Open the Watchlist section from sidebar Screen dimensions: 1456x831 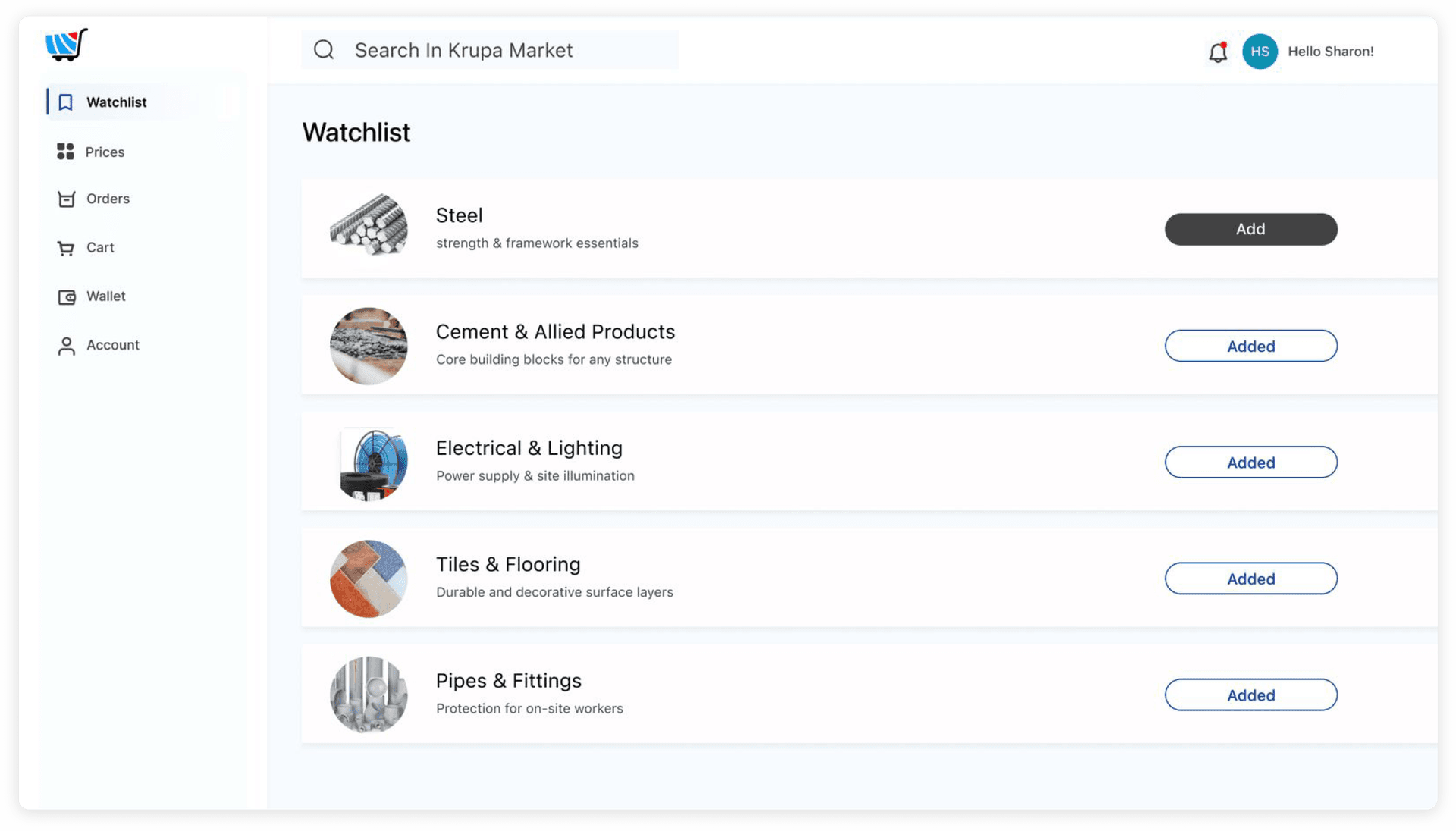[x=116, y=102]
